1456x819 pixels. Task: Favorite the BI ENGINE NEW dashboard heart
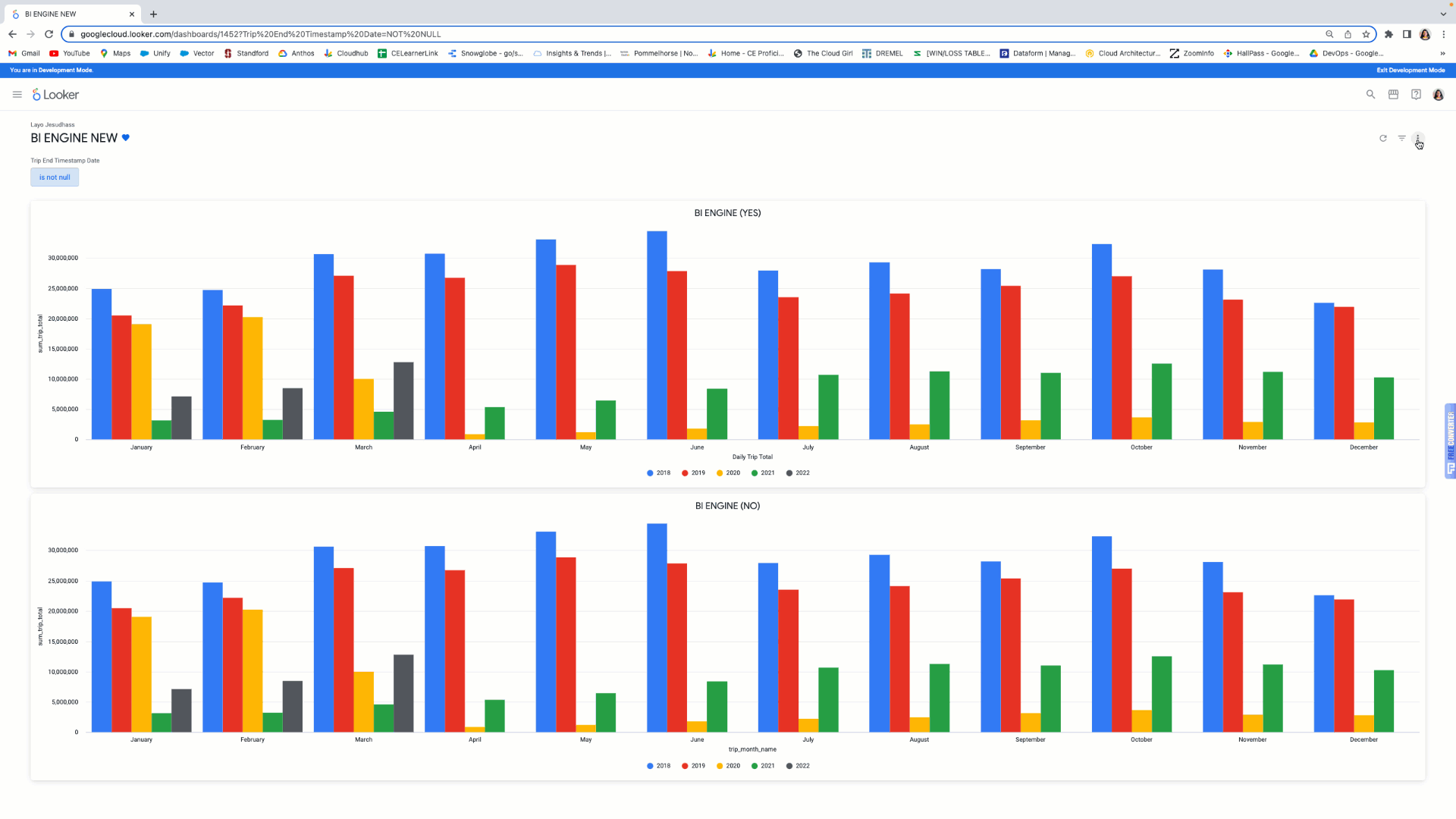126,138
